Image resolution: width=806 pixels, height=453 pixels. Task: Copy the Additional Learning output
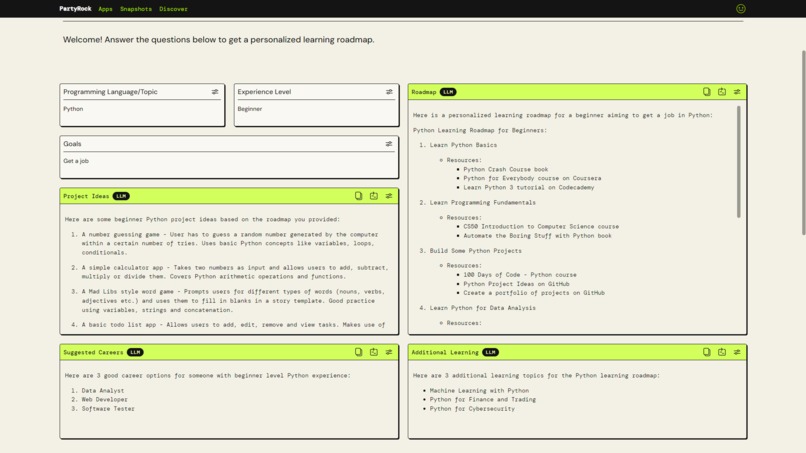(x=707, y=352)
